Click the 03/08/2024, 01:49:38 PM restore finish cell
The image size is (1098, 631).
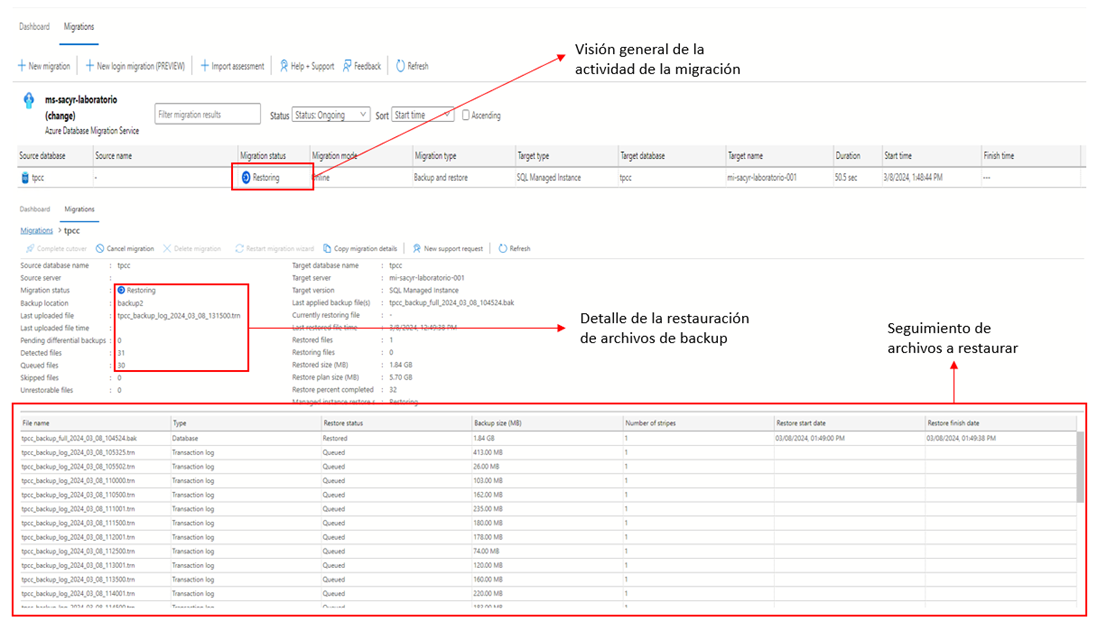(x=961, y=438)
